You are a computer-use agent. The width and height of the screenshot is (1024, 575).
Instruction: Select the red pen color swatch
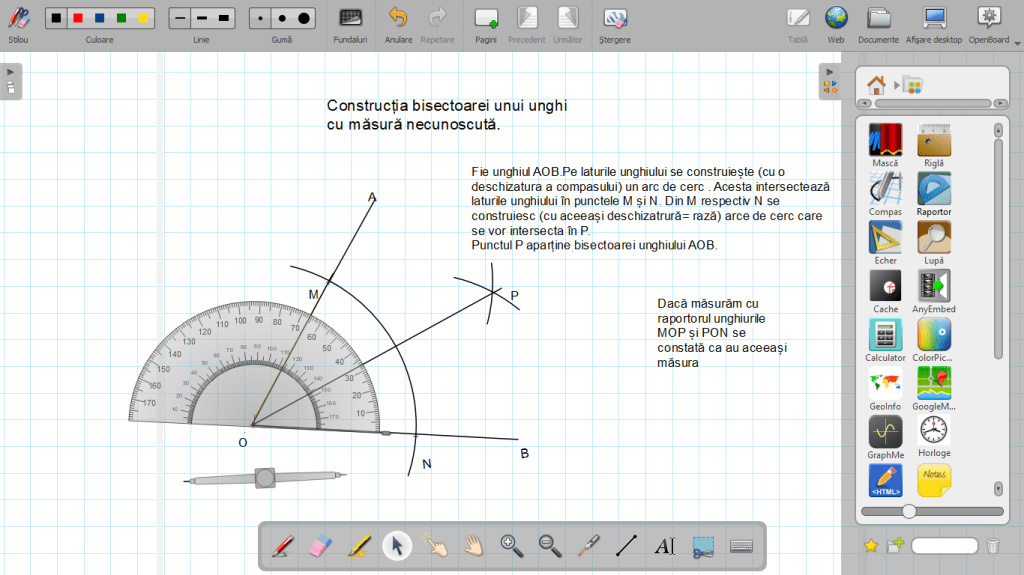point(79,18)
